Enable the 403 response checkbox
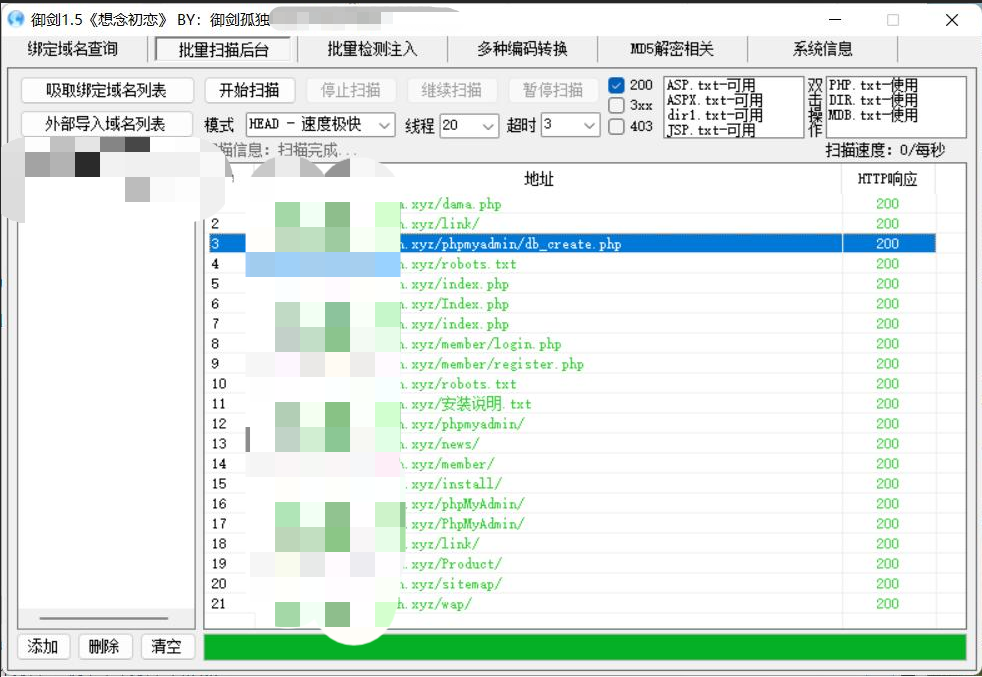Image resolution: width=982 pixels, height=677 pixels. click(x=616, y=126)
